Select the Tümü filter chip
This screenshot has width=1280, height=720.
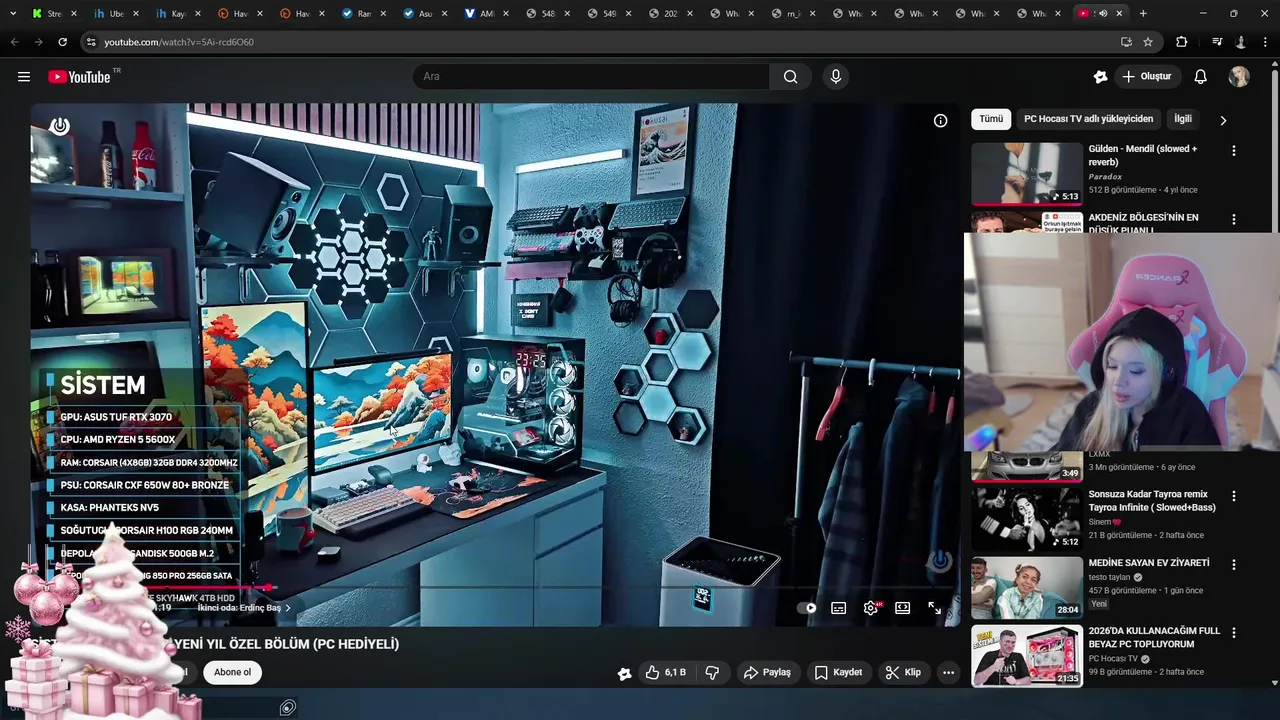pyautogui.click(x=991, y=119)
